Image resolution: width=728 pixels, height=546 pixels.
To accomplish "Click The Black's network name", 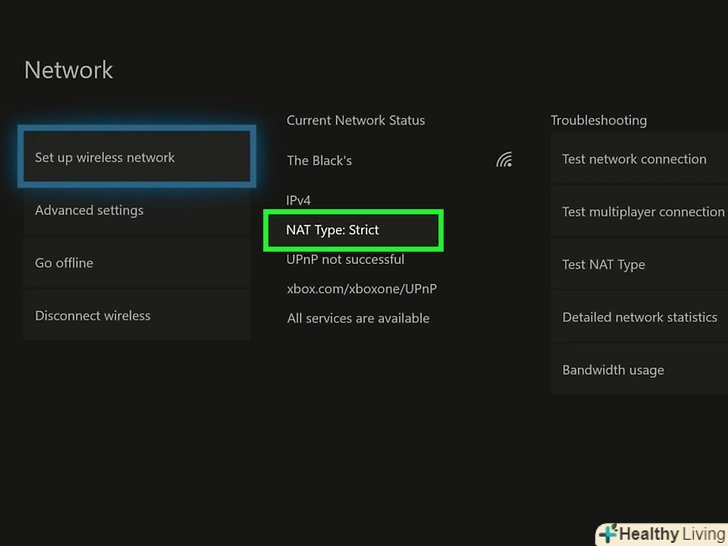I will pos(319,160).
